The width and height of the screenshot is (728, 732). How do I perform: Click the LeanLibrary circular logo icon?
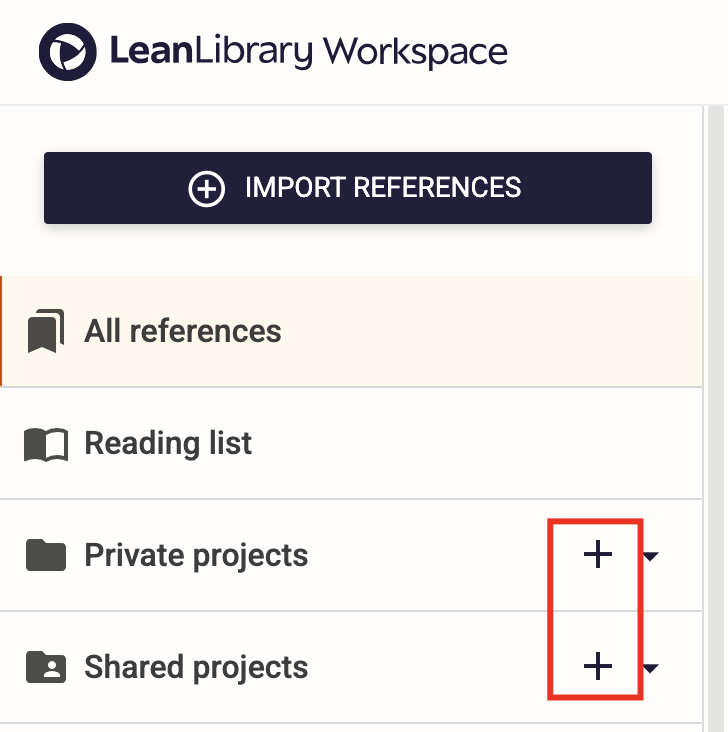point(68,52)
